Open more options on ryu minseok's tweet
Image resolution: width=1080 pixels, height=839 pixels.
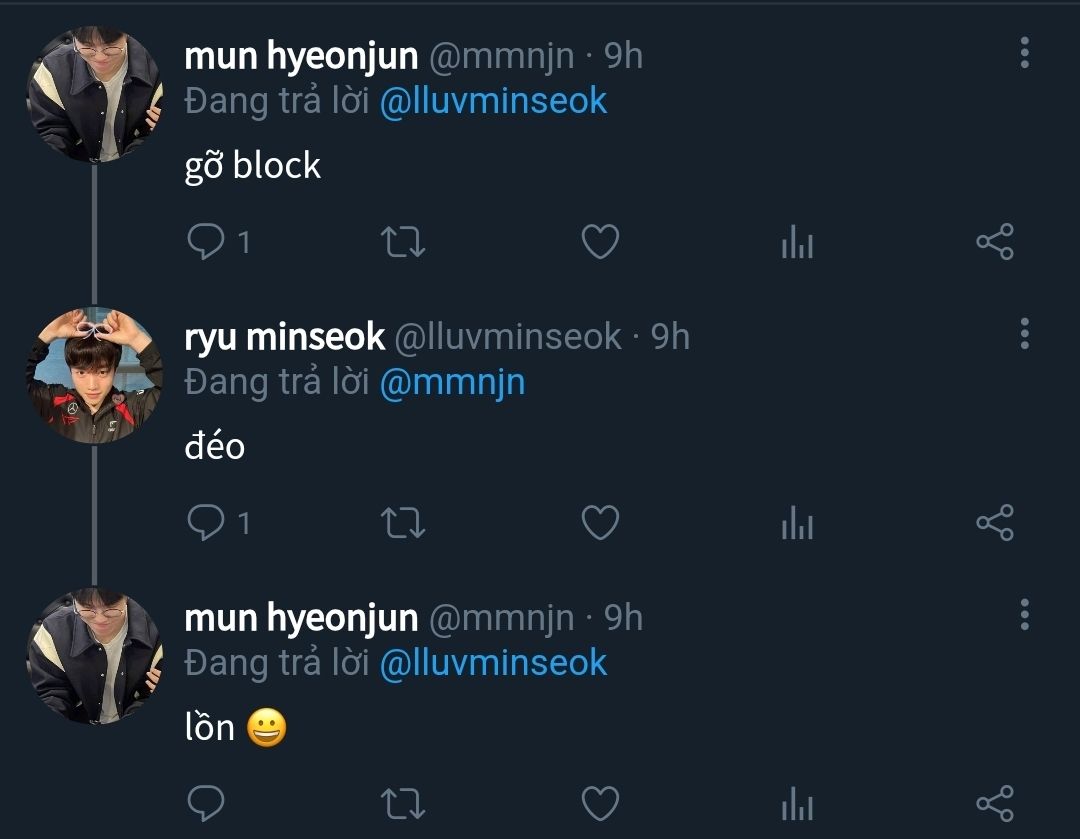1024,334
